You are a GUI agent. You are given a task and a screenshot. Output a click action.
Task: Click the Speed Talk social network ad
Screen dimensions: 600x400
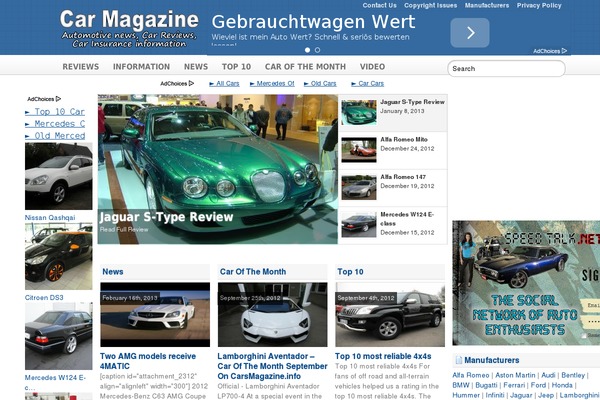click(526, 283)
